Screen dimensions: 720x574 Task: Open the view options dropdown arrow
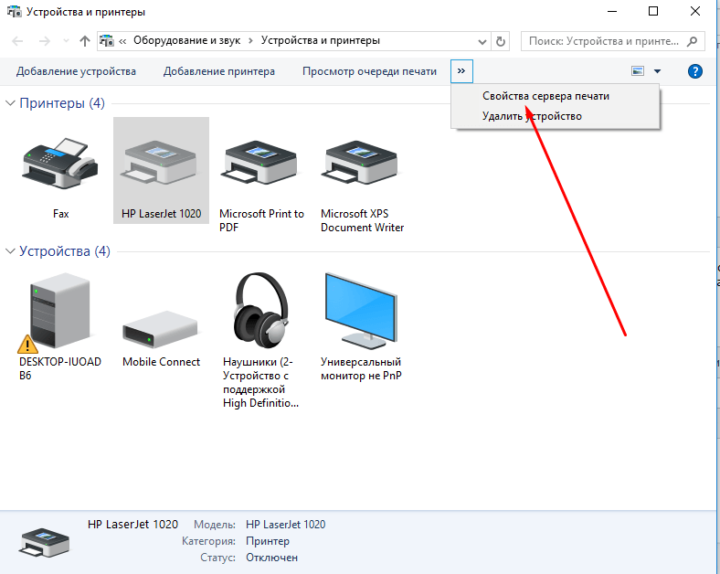pos(657,72)
